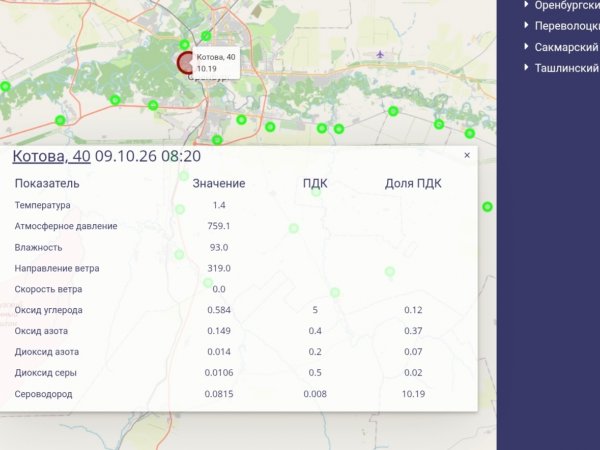Screen dimensions: 600x450
Task: Select the Оксид углерода value 0.584
Action: coord(219,310)
